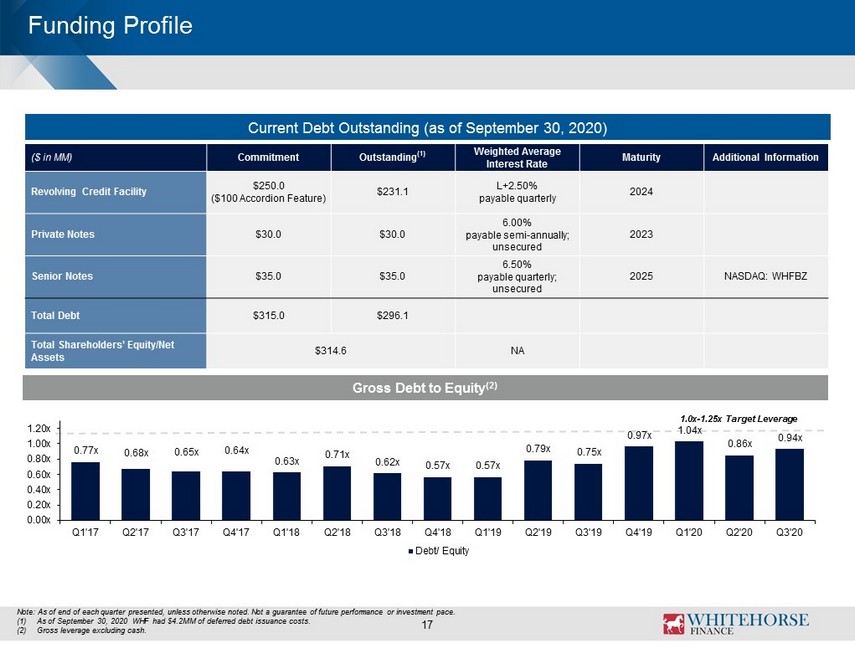Click the WhiteHorse Finance horse logo icon

[x=673, y=624]
